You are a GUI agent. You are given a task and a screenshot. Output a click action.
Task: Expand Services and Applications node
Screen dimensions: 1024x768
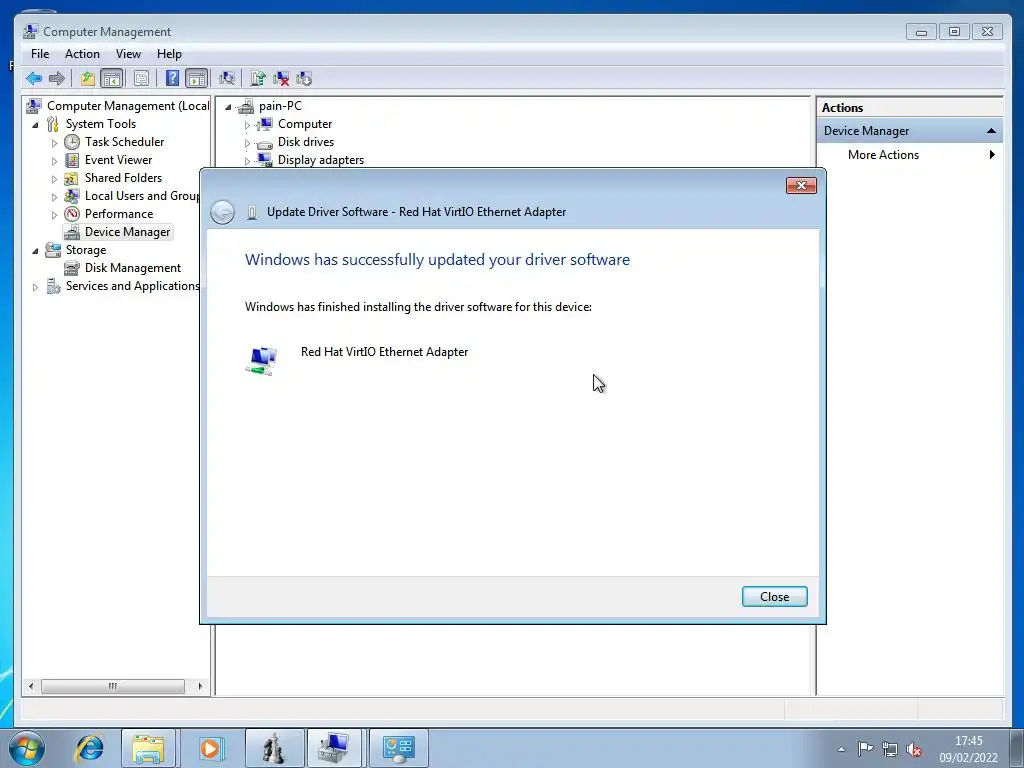click(x=35, y=287)
